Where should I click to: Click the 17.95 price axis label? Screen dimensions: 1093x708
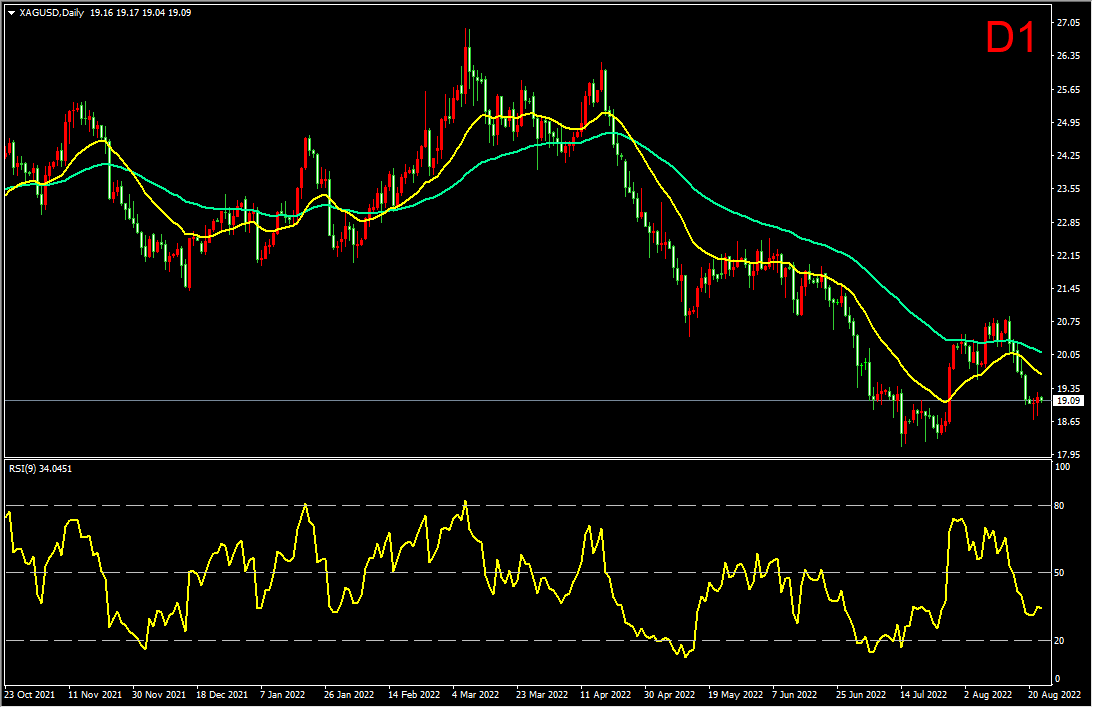click(1068, 454)
